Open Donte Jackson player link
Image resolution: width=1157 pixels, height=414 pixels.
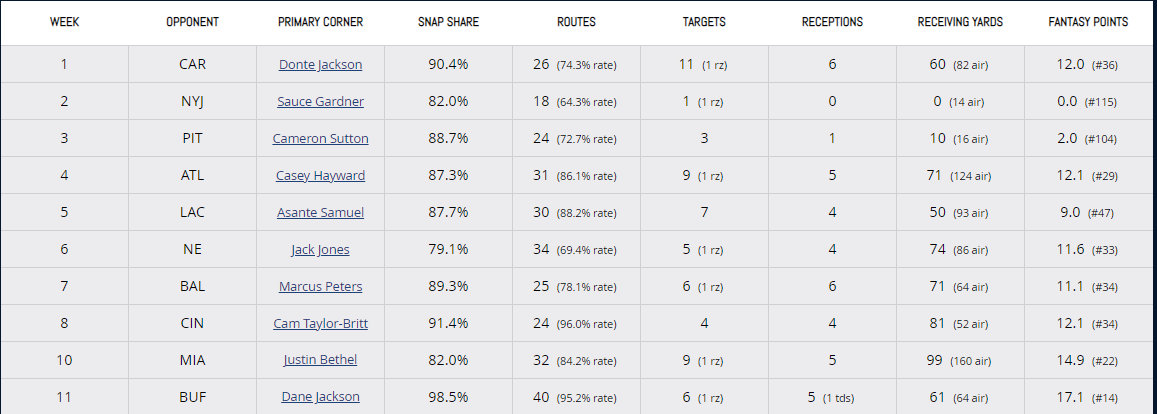tap(320, 65)
